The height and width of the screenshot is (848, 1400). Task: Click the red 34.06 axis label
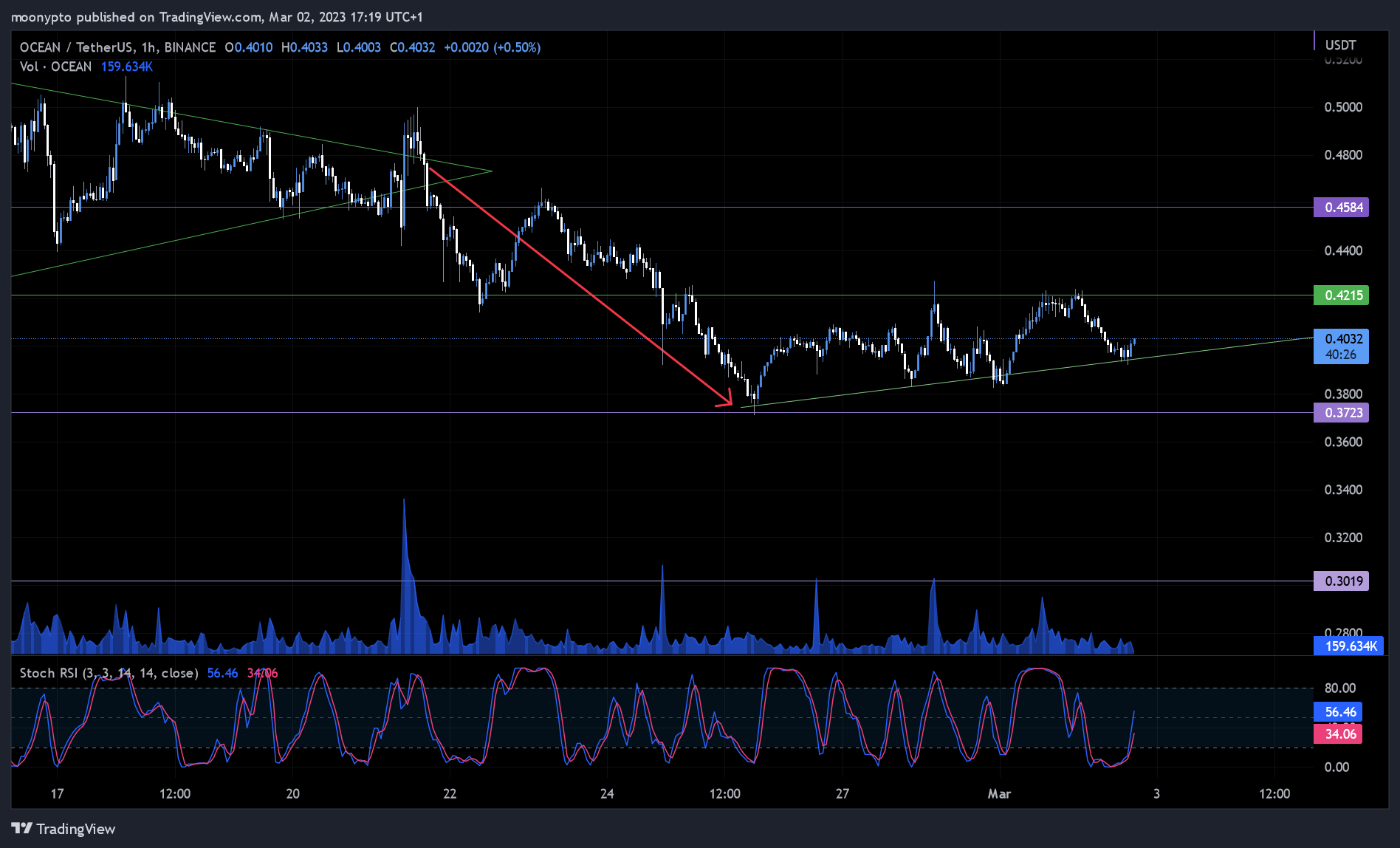click(x=1339, y=734)
